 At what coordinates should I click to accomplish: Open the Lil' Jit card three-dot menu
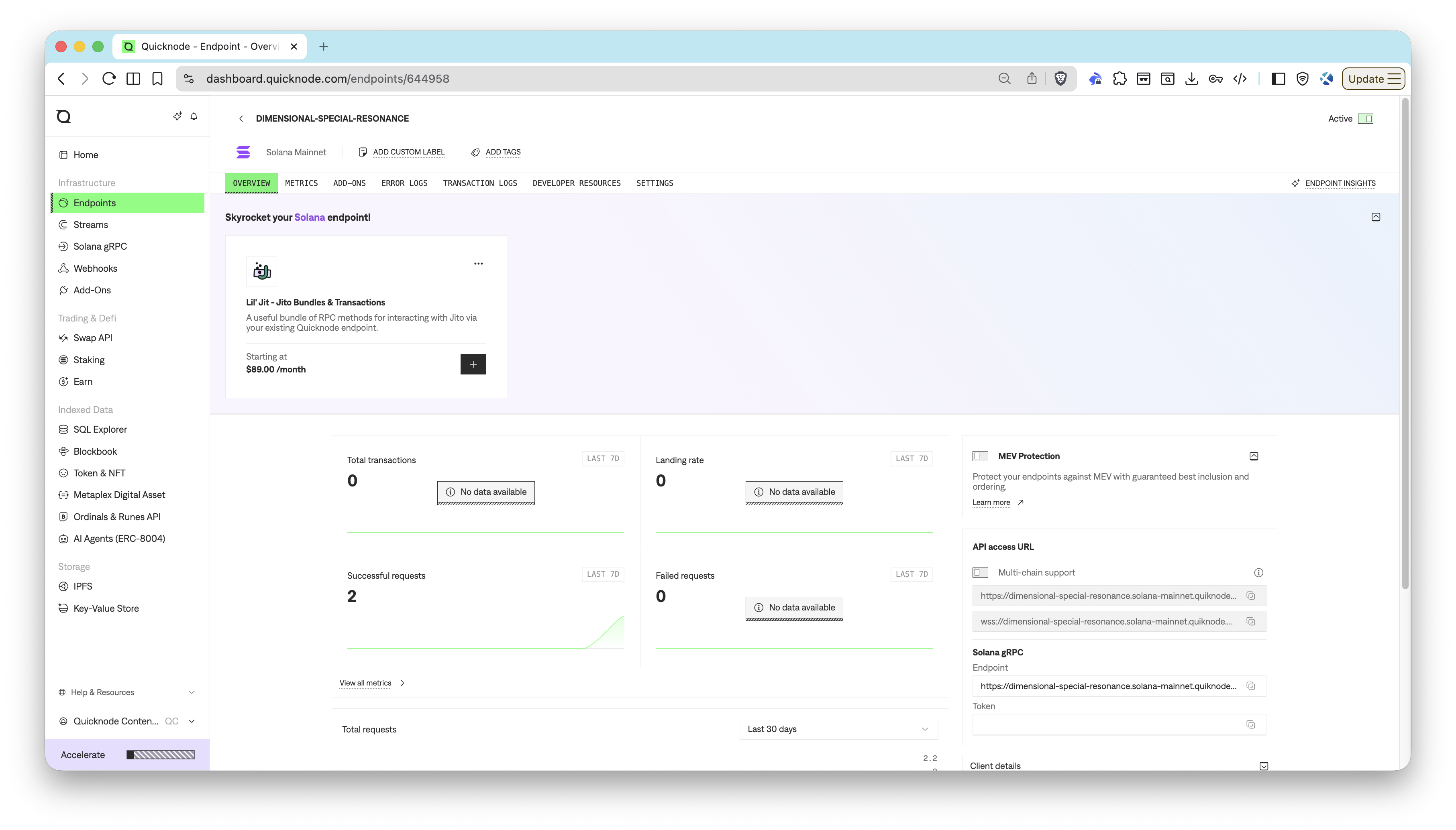tap(478, 263)
